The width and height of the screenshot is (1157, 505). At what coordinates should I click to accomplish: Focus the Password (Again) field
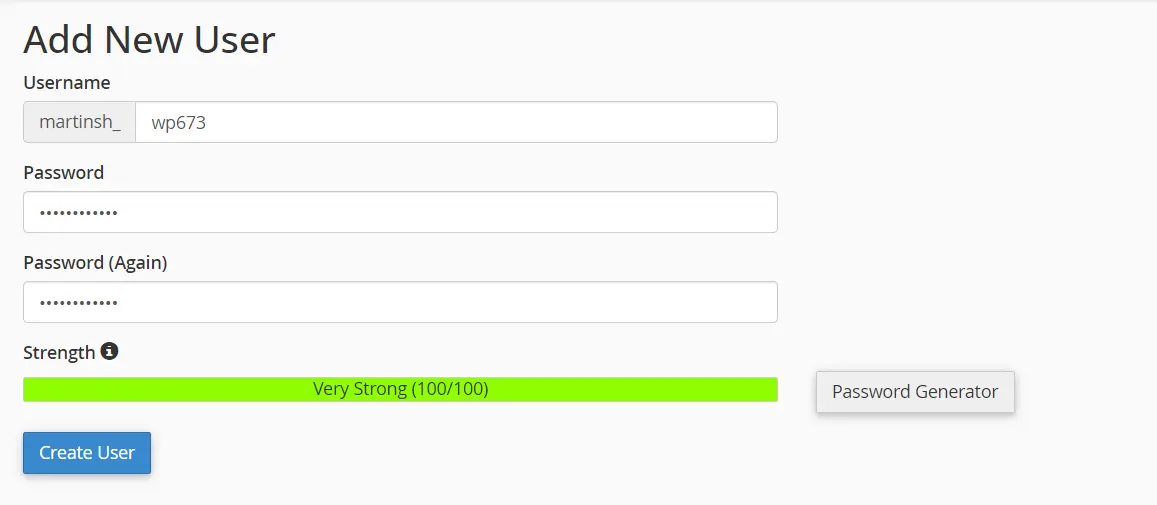coord(400,302)
